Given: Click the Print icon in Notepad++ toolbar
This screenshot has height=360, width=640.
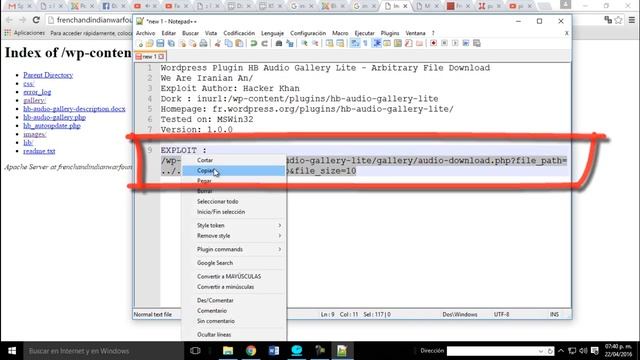Looking at the screenshot, I should [204, 43].
